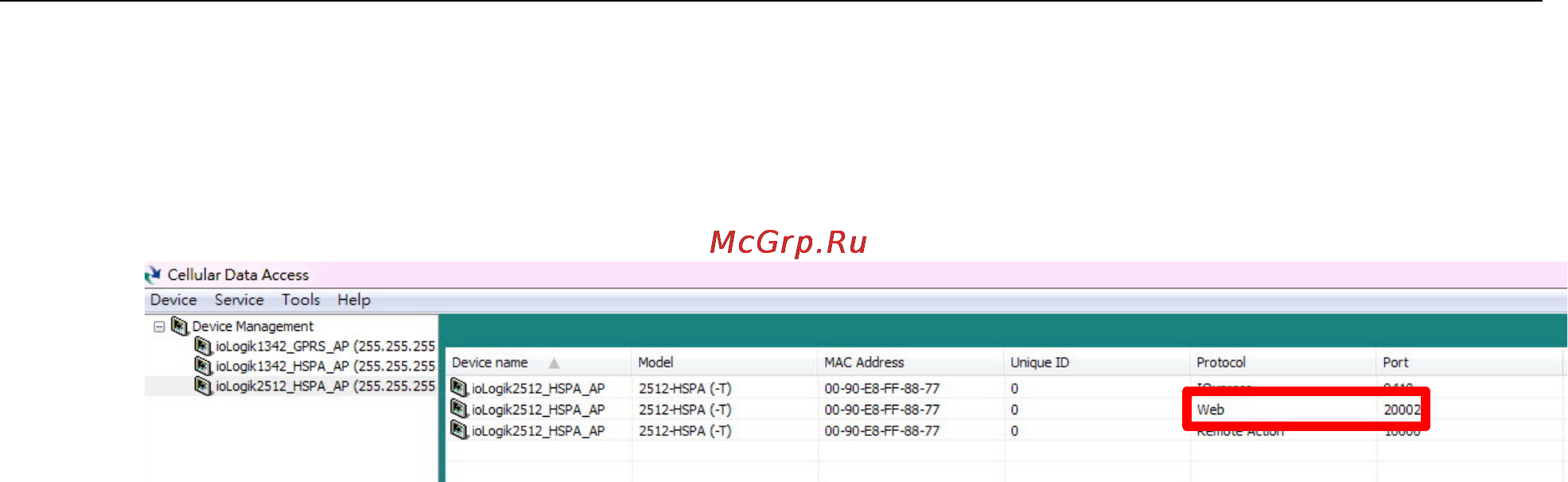Select ioLogik2512_HSPA_AP name in the Remote Action row
The image size is (1568, 482).
(538, 431)
